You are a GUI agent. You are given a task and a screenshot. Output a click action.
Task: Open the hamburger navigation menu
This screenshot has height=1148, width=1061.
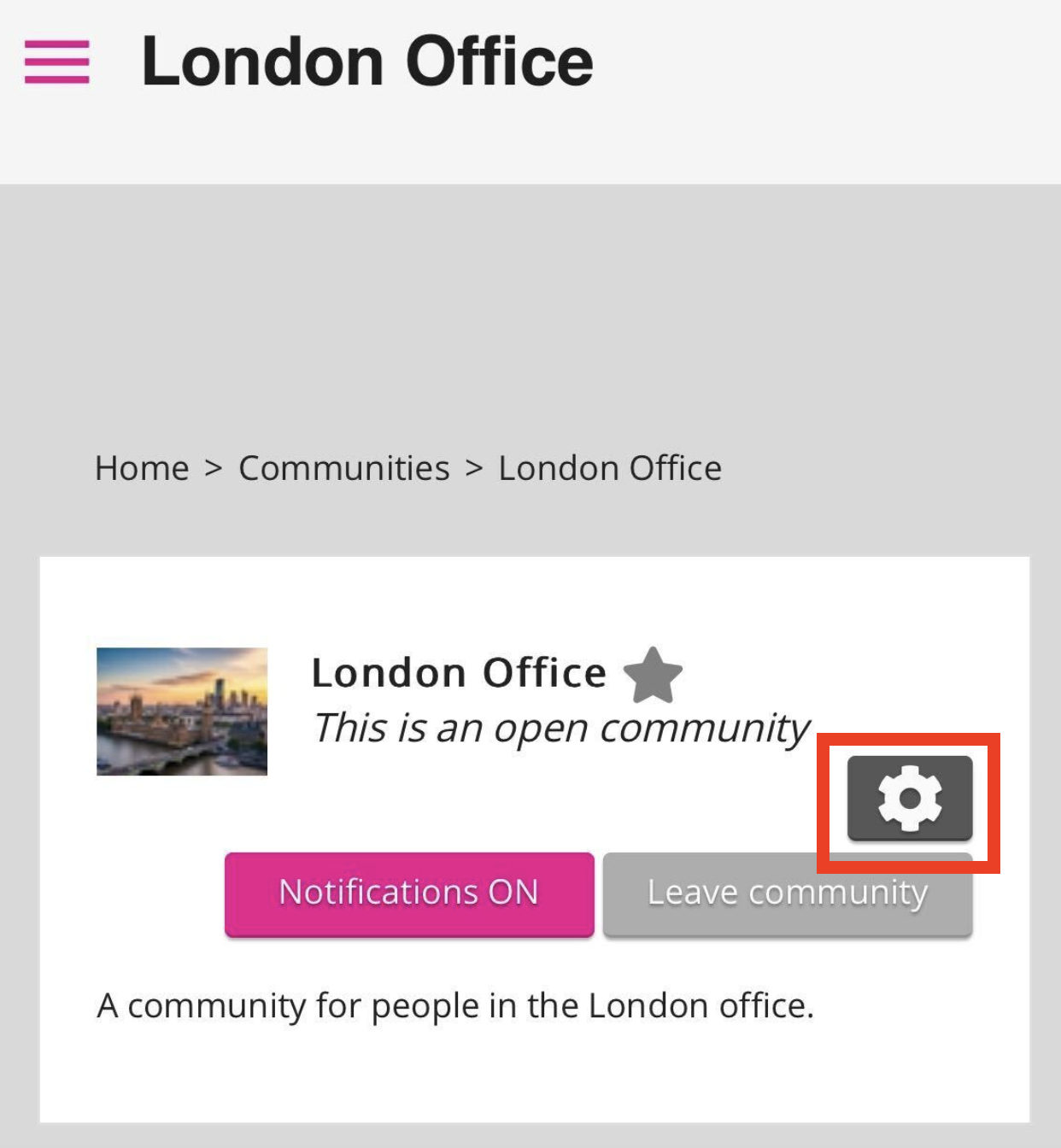point(56,62)
